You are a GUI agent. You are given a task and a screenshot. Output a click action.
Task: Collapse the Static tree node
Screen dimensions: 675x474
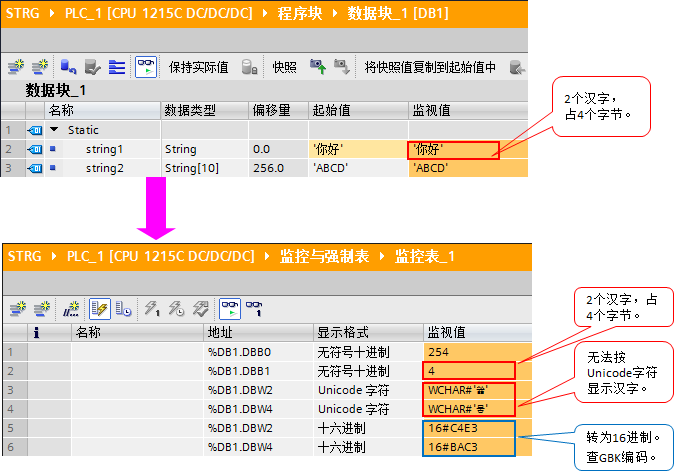click(54, 129)
